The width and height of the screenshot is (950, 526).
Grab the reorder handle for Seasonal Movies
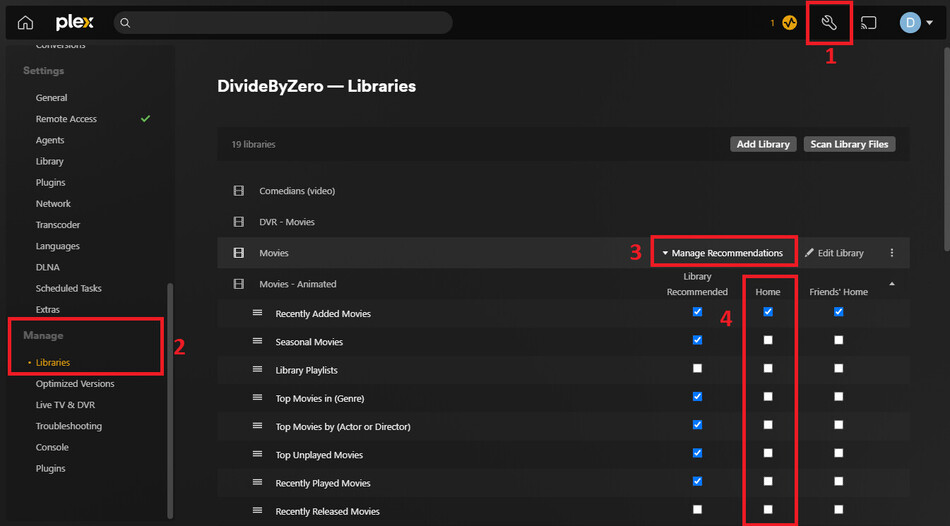click(x=257, y=341)
